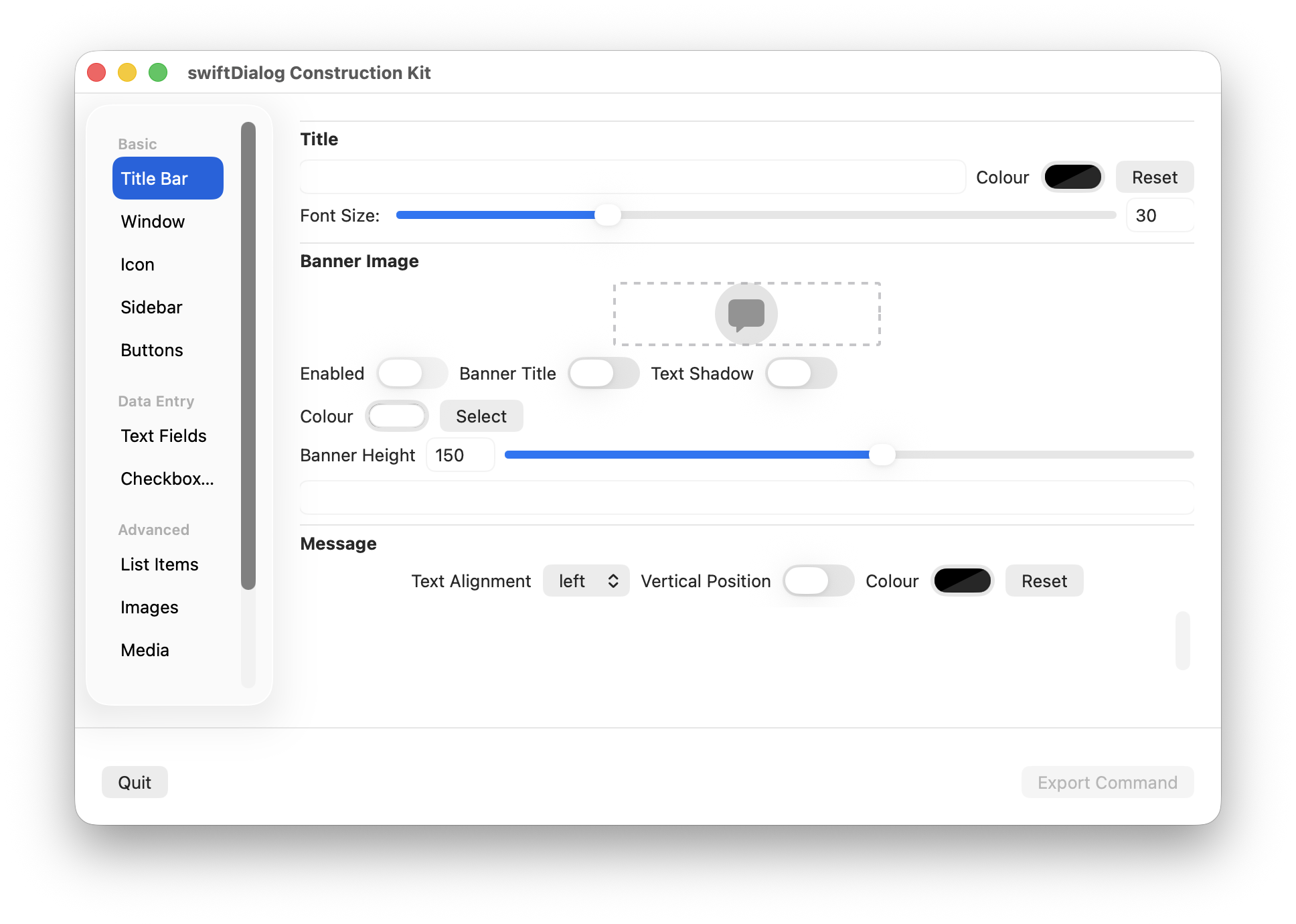Screen dimensions: 1296x924
Task: Open the message Colour swatch
Action: [x=962, y=581]
